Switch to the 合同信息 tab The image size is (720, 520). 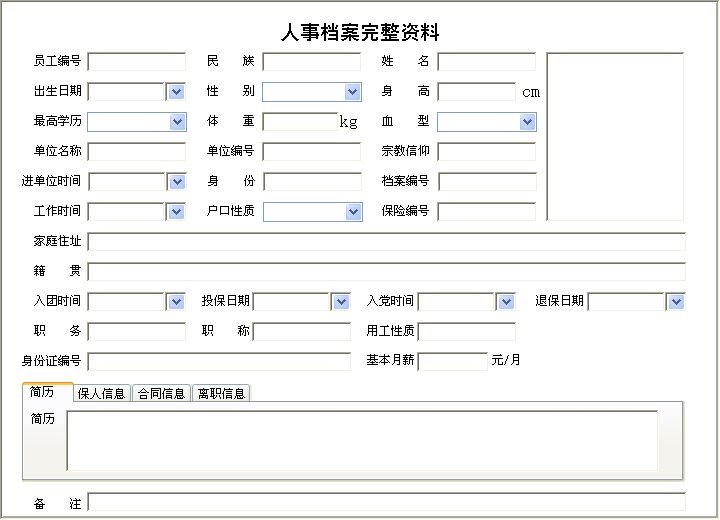tap(161, 393)
